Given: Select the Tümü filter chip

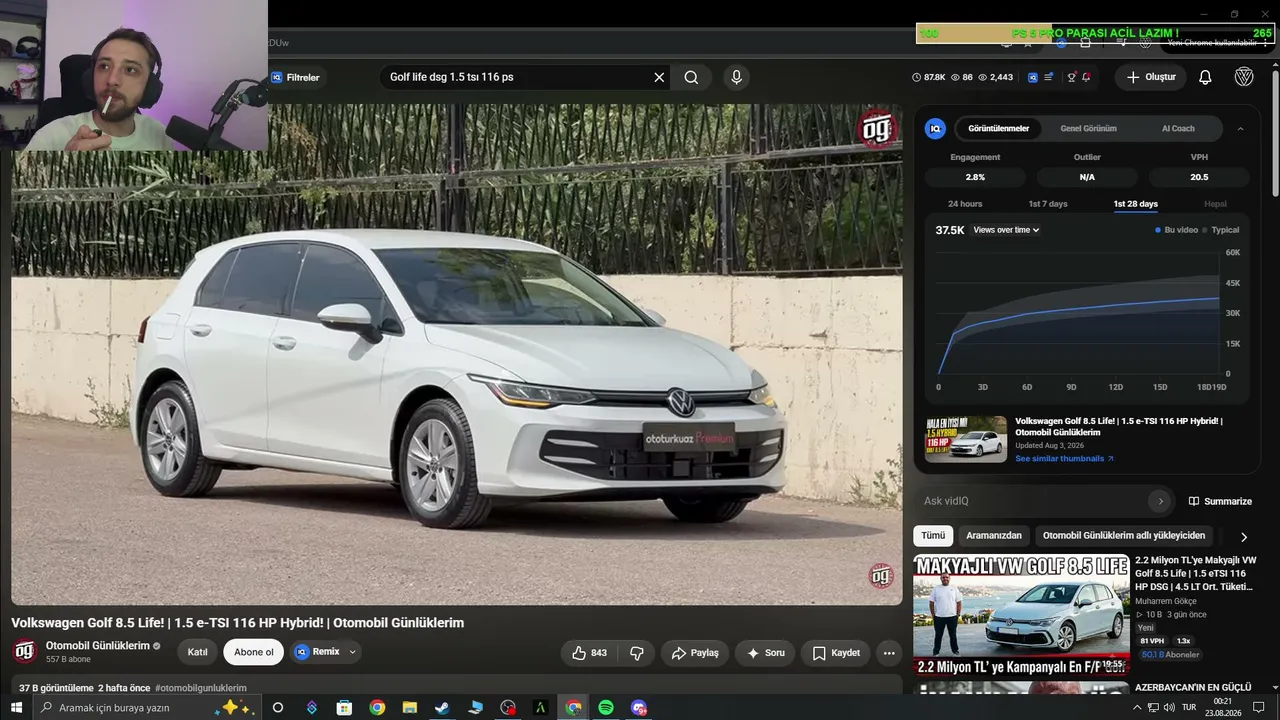Looking at the screenshot, I should 933,536.
